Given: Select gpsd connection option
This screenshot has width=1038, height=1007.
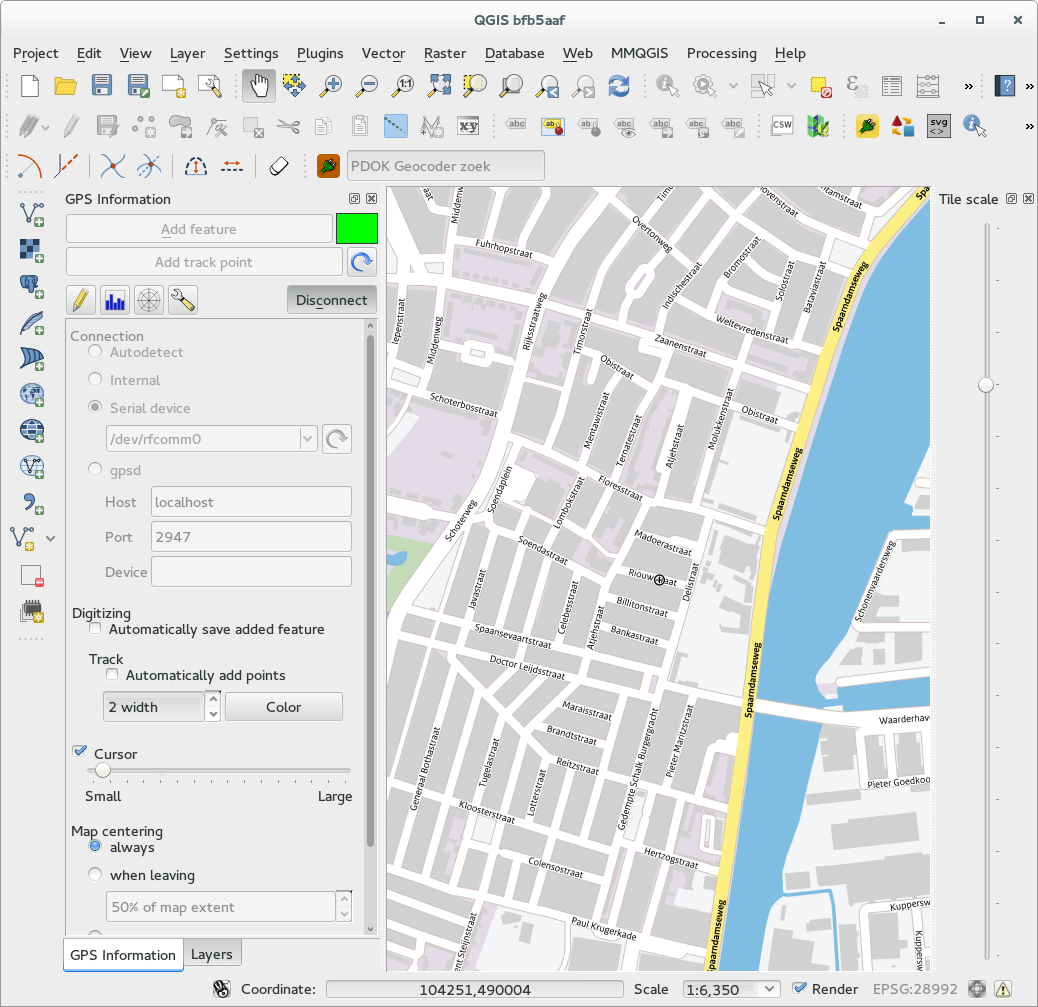Looking at the screenshot, I should tap(95, 469).
